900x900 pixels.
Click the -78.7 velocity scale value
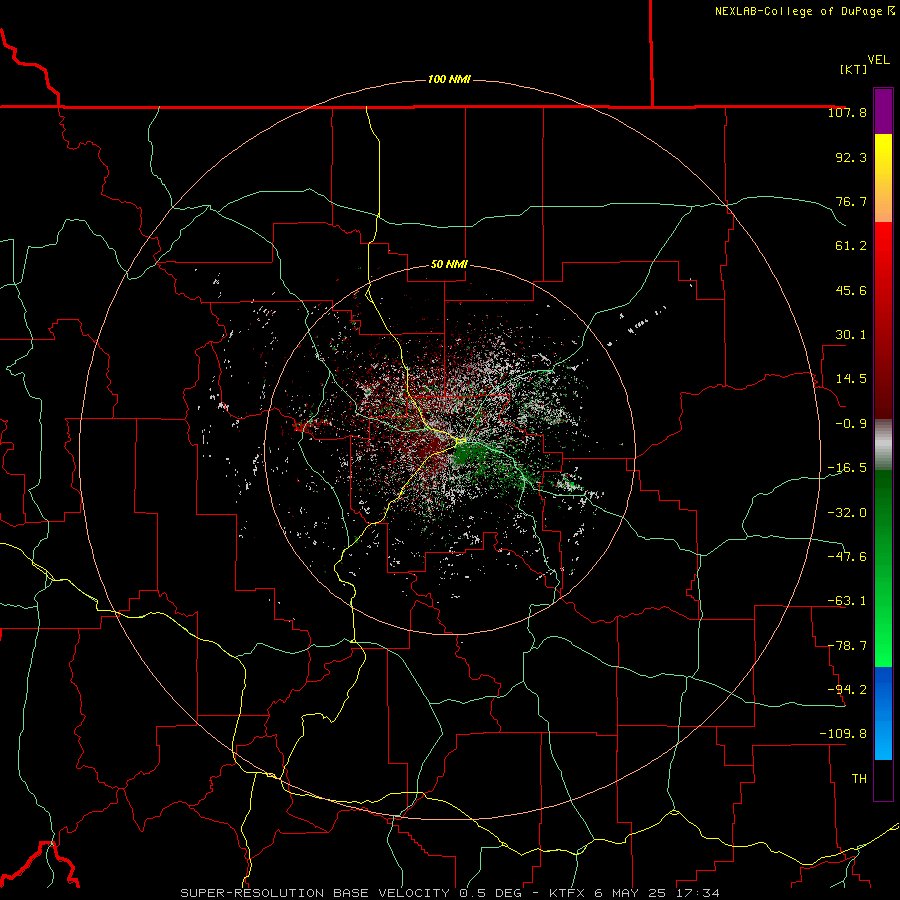tap(847, 646)
